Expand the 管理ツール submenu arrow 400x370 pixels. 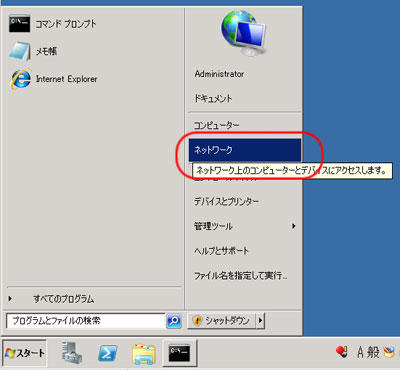pos(293,226)
